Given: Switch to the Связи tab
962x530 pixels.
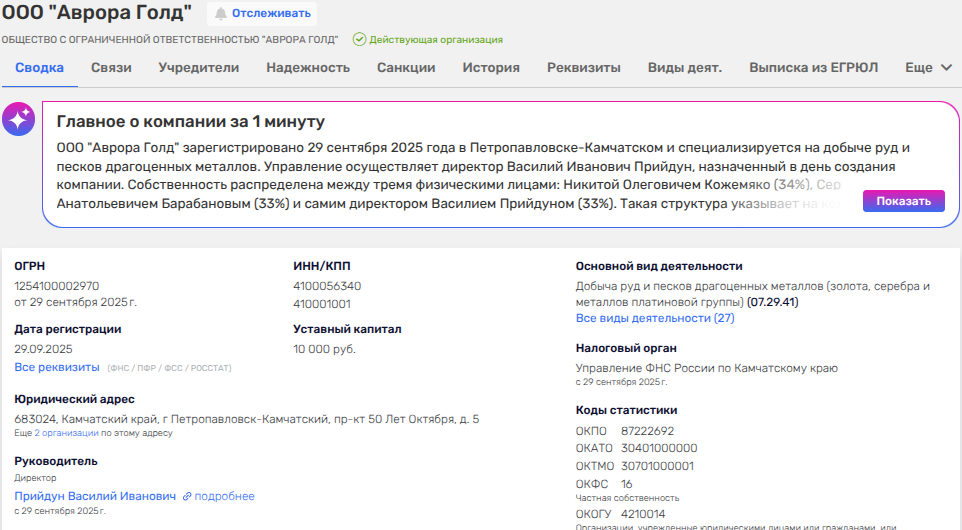Looking at the screenshot, I should tap(111, 68).
